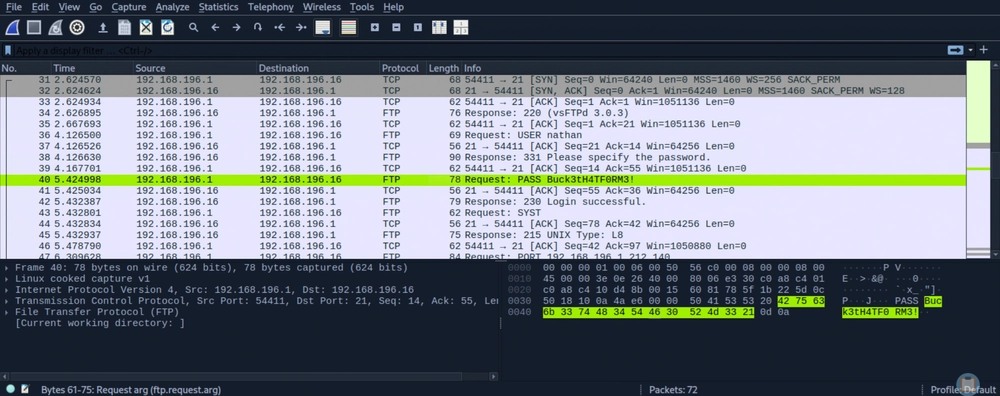This screenshot has width=1000, height=396.
Task: Select packet 36 Request: USER nathan
Action: [483, 135]
